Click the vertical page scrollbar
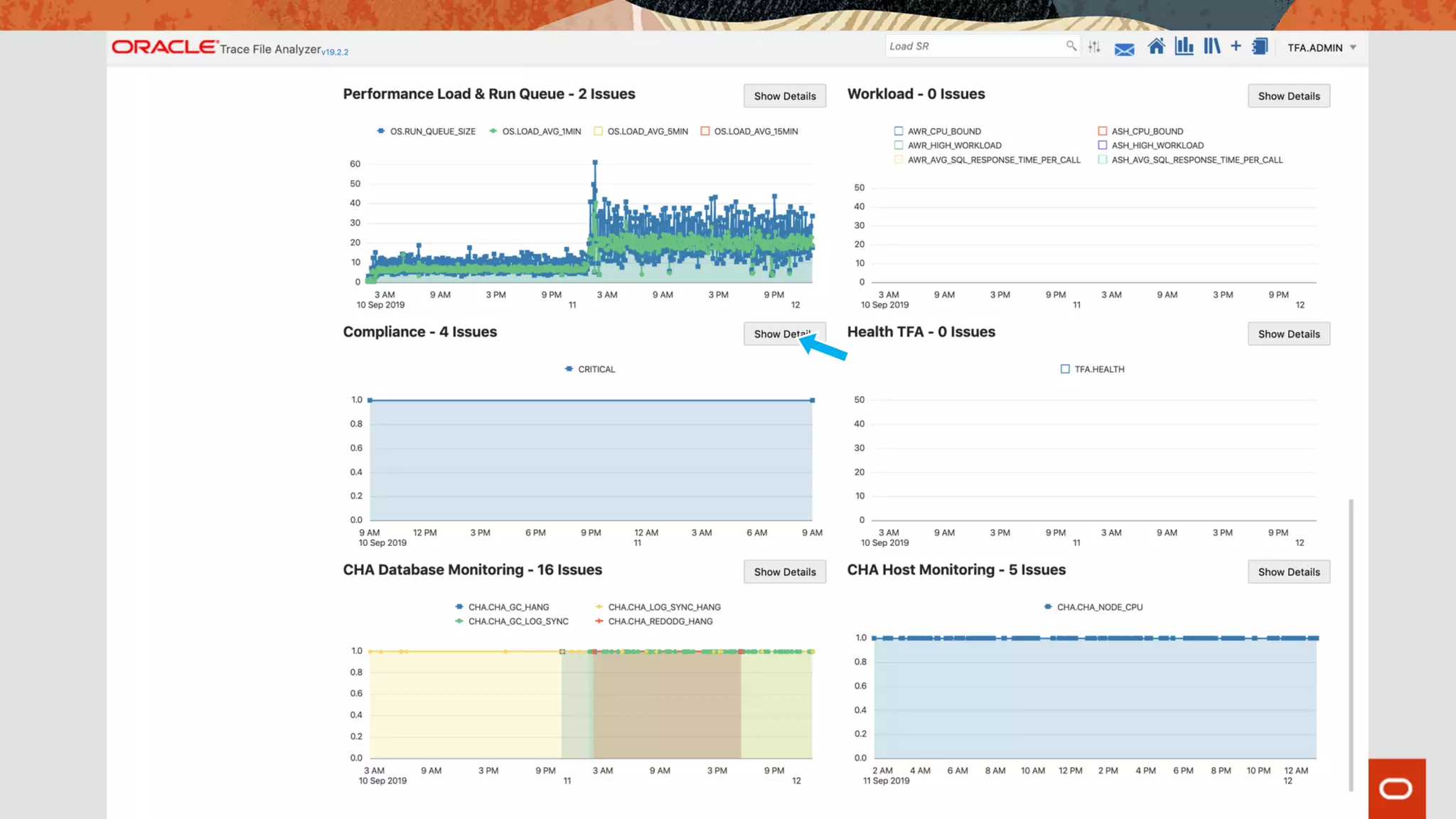The width and height of the screenshot is (1456, 819). pos(1351,643)
